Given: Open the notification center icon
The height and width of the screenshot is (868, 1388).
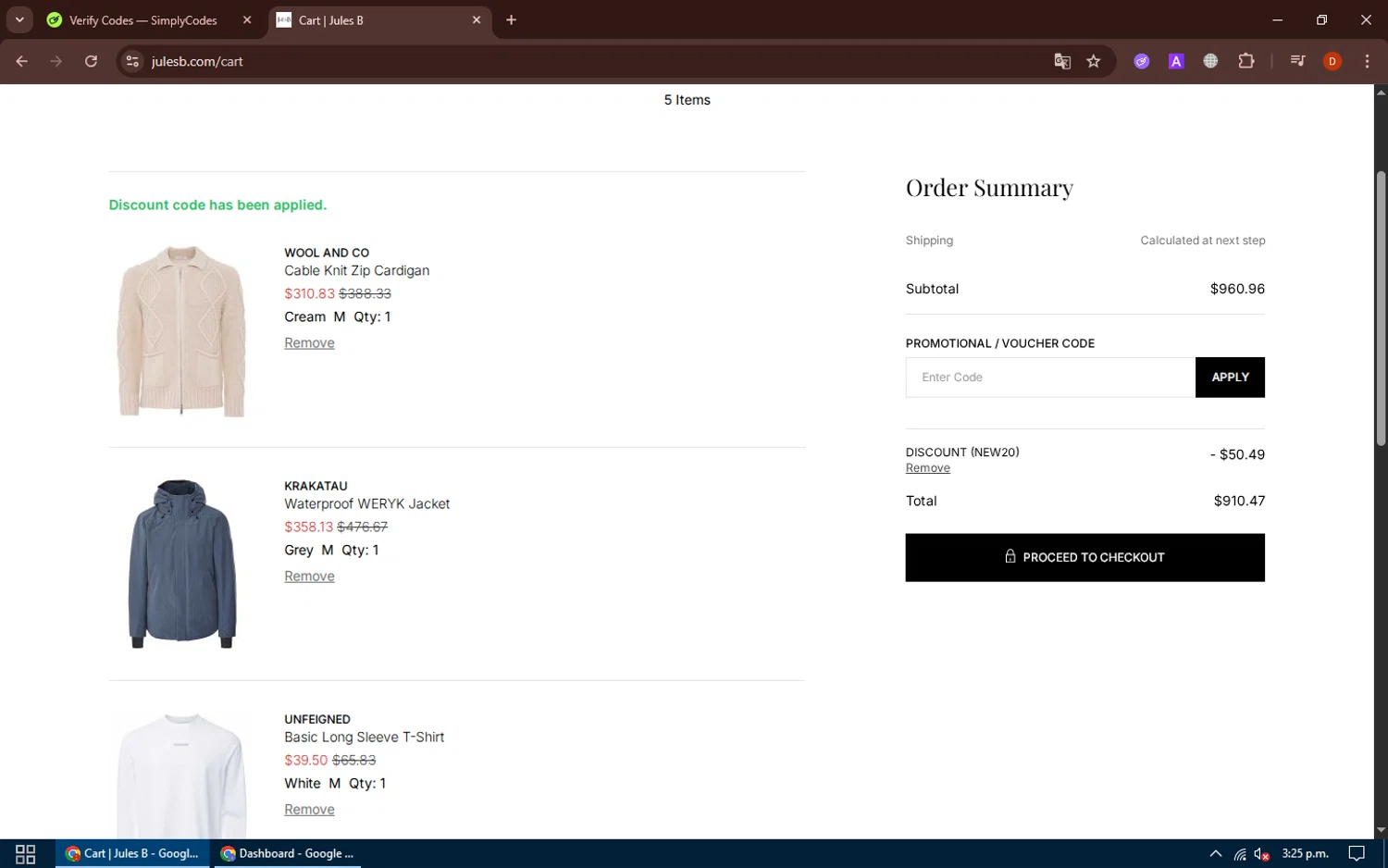Looking at the screenshot, I should 1357,854.
